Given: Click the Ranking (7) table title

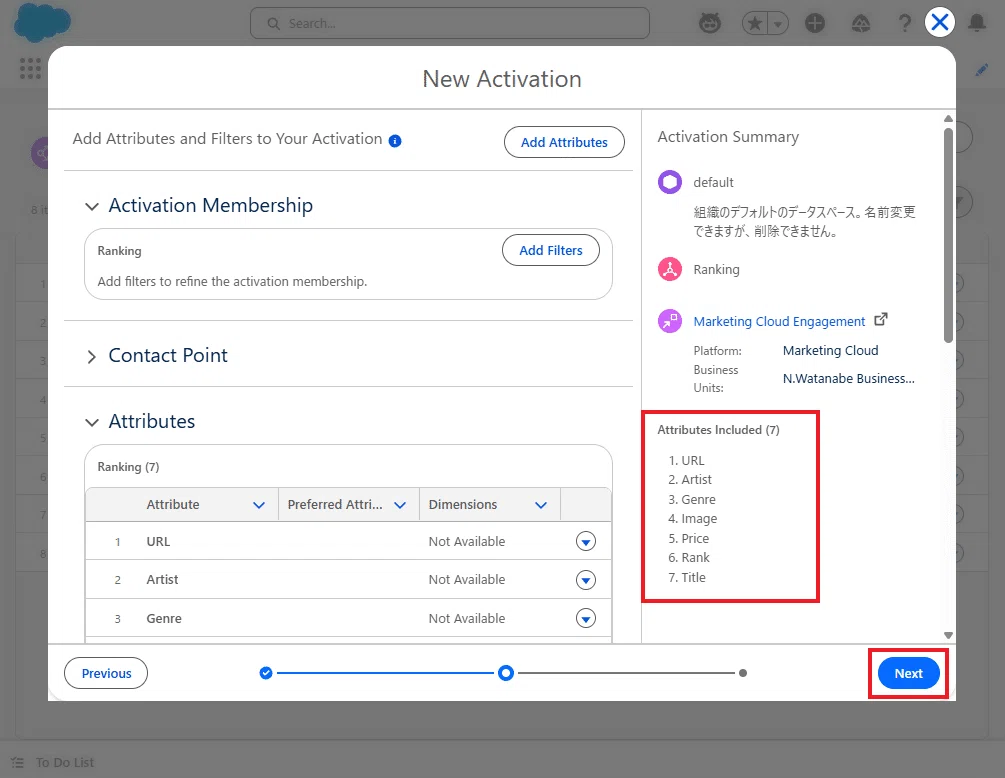Looking at the screenshot, I should pos(128,467).
